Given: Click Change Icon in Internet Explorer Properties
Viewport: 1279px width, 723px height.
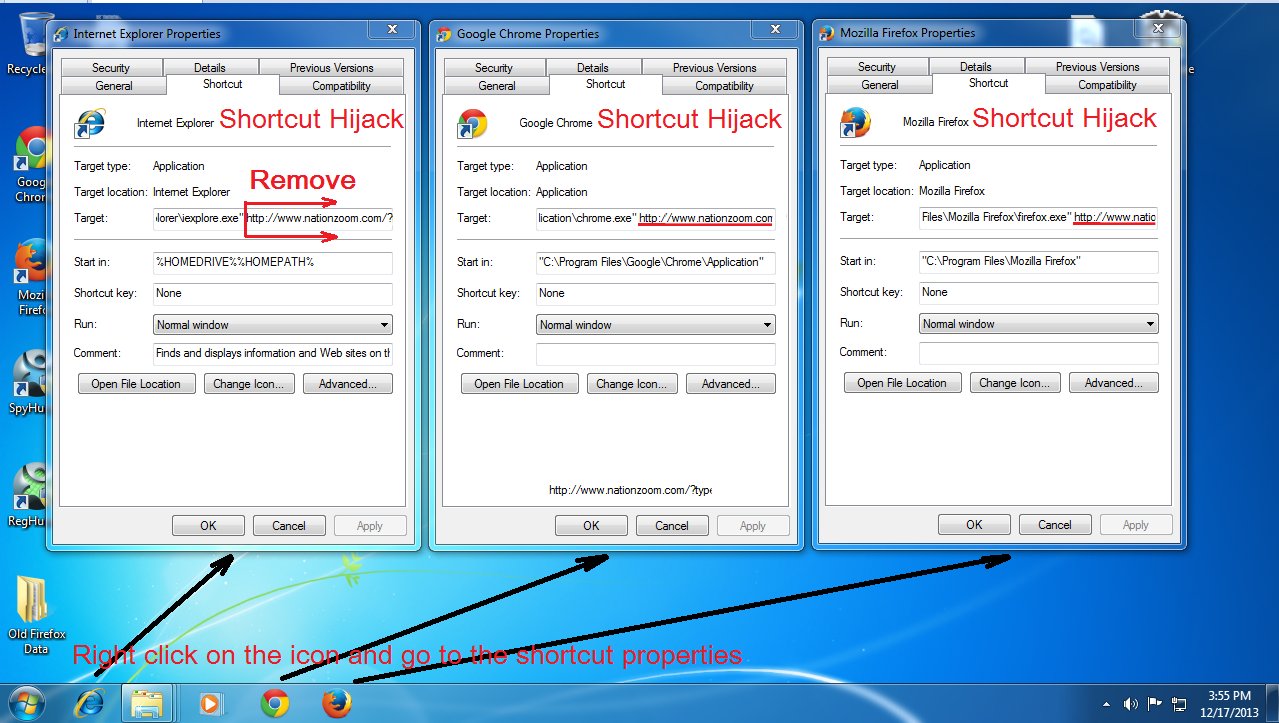Looking at the screenshot, I should click(248, 384).
